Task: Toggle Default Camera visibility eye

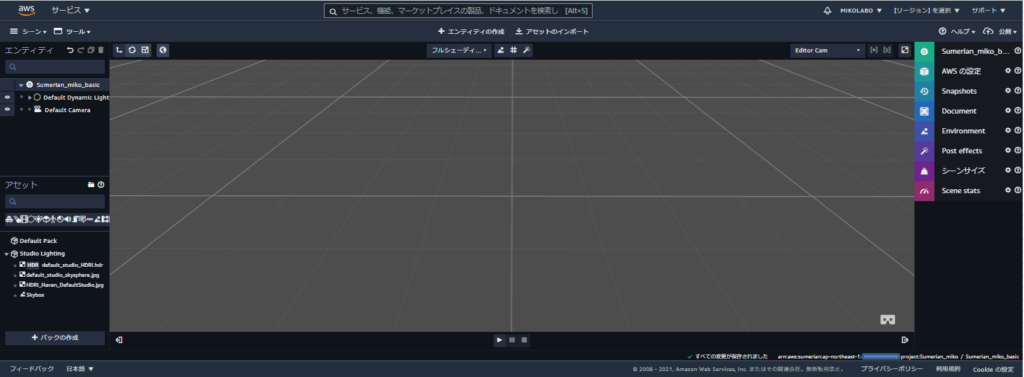Action: click(7, 110)
